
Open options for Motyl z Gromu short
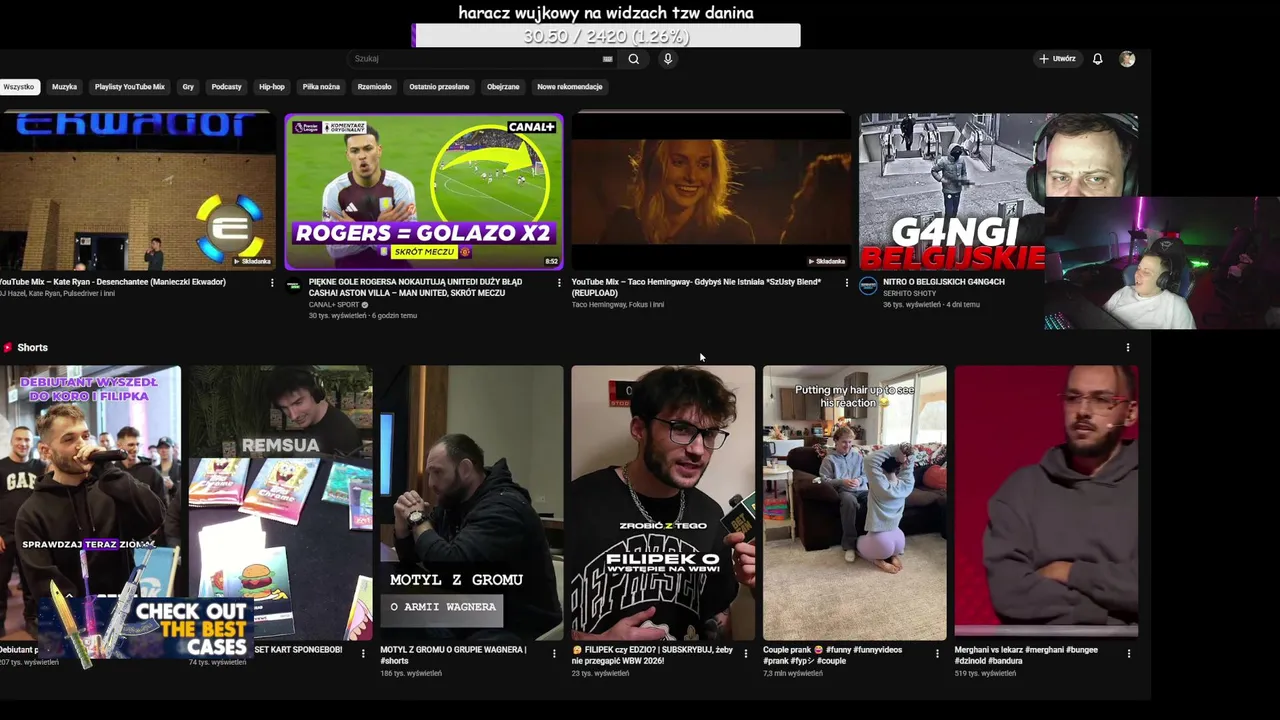click(x=554, y=653)
